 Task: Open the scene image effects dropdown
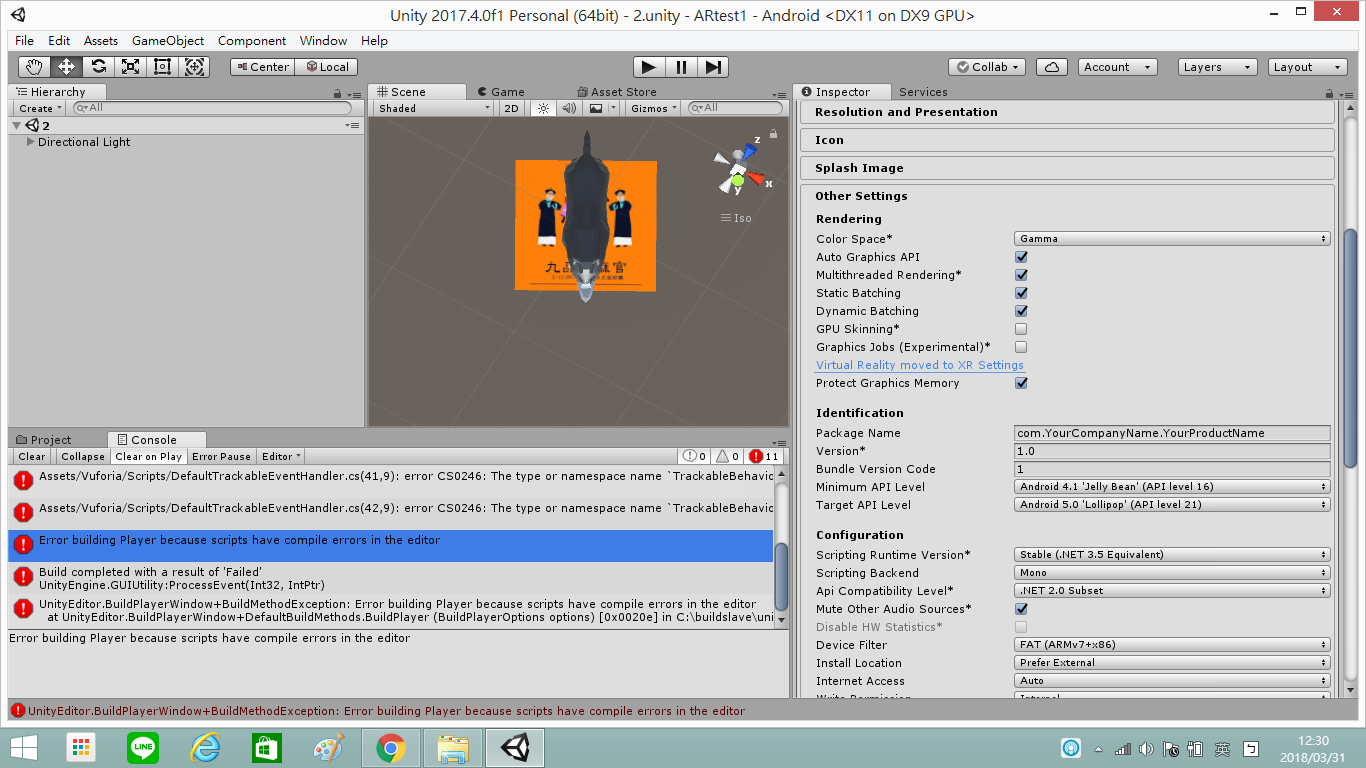pos(601,108)
